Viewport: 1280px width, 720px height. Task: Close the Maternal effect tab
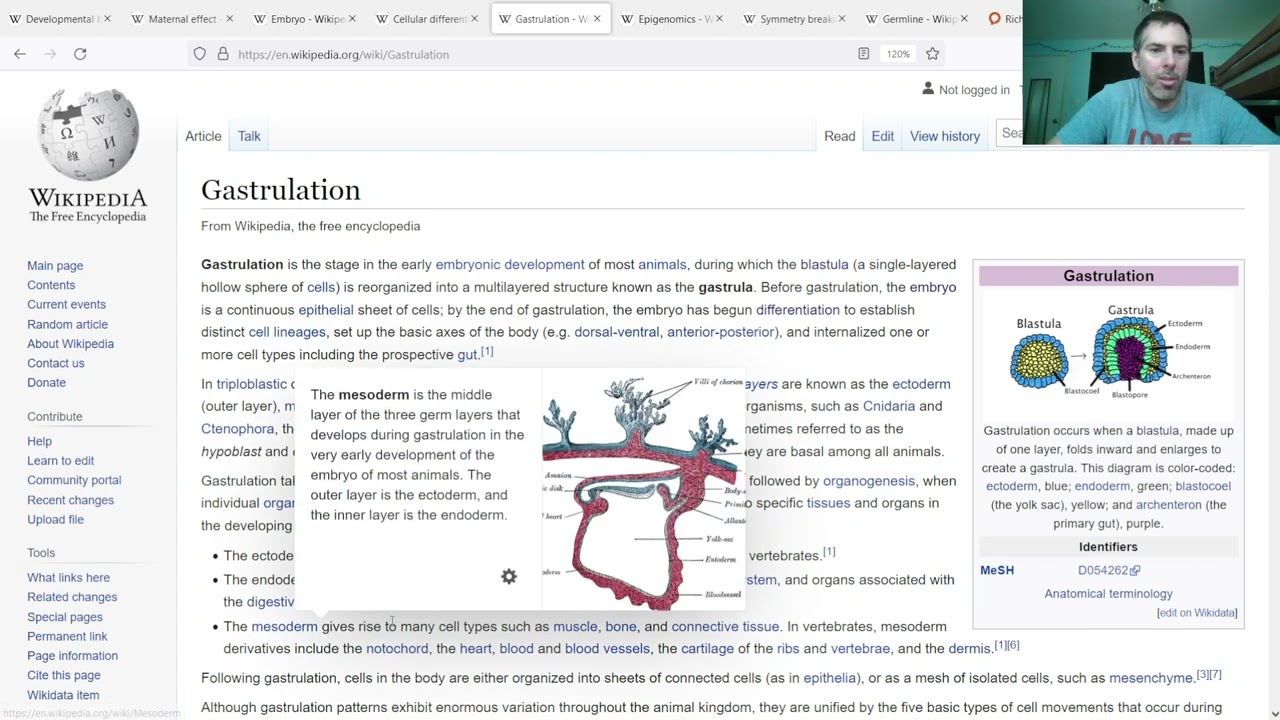click(x=229, y=19)
